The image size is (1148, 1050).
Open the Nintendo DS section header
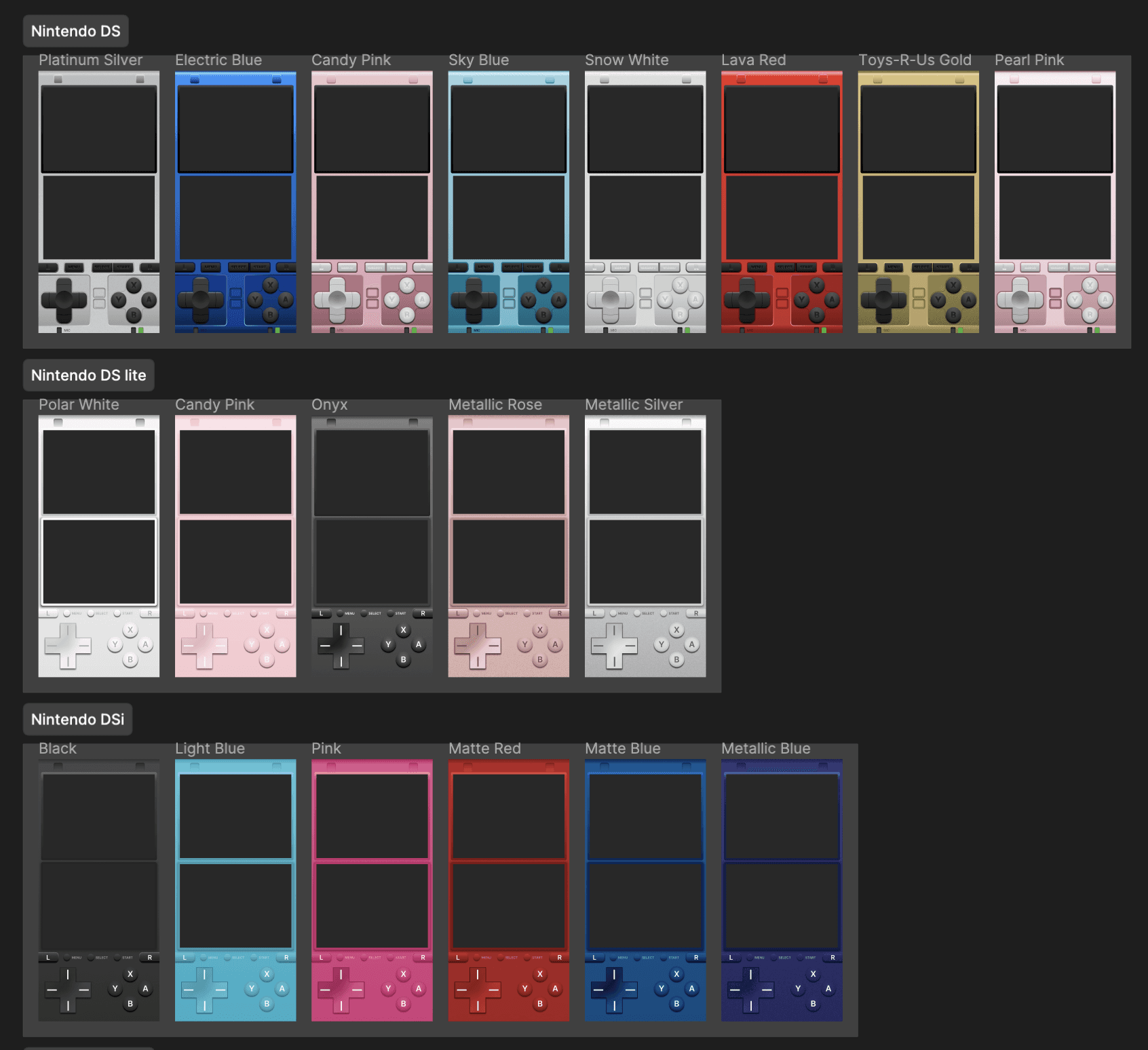coord(76,31)
